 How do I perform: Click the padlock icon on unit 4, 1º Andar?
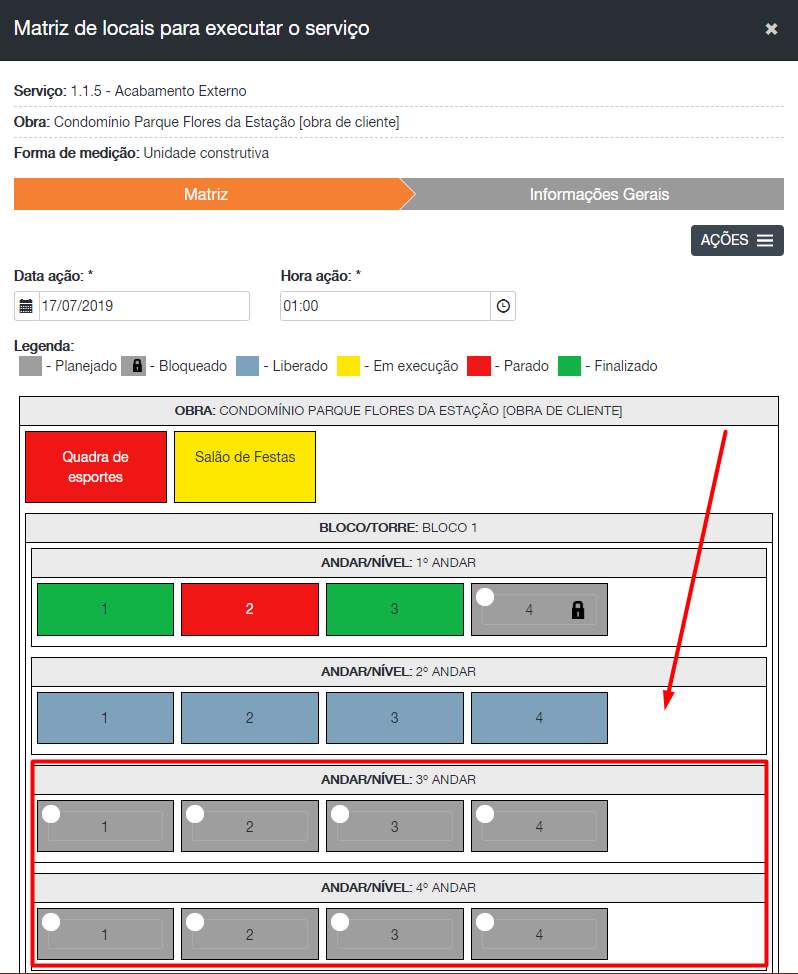(x=577, y=610)
